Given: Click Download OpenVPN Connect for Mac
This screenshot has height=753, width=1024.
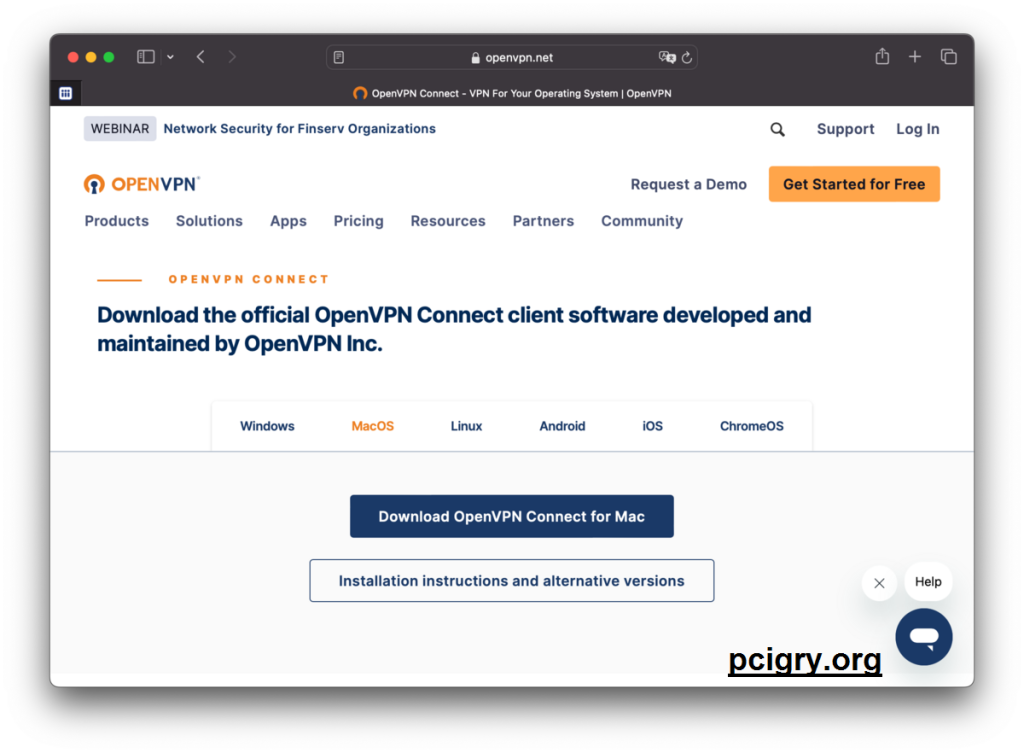Looking at the screenshot, I should (x=511, y=517).
